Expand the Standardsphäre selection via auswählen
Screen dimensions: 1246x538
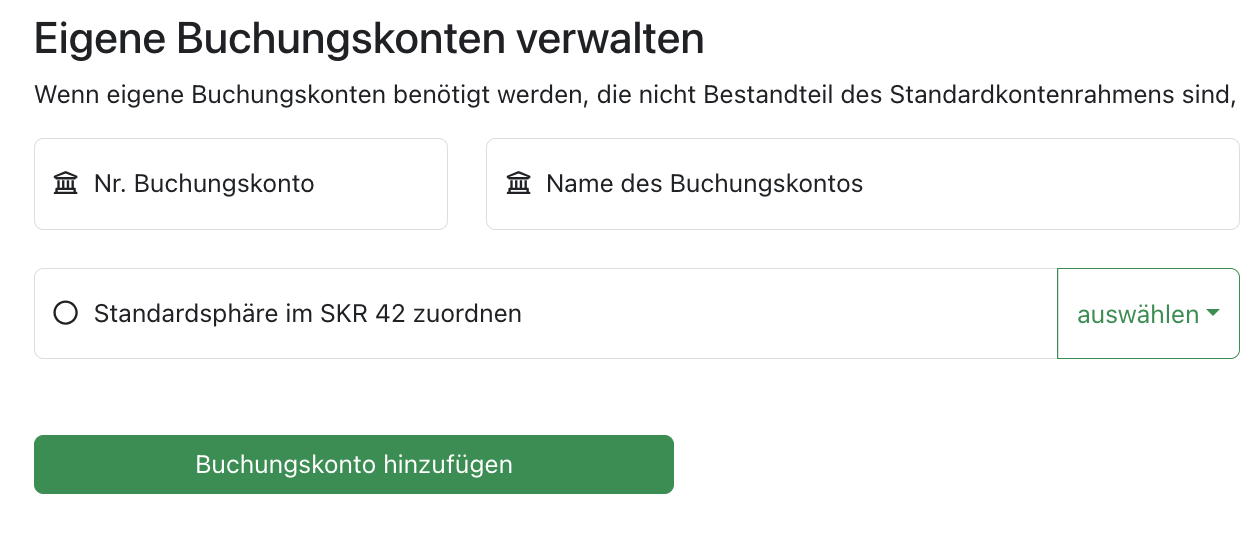tap(1148, 314)
